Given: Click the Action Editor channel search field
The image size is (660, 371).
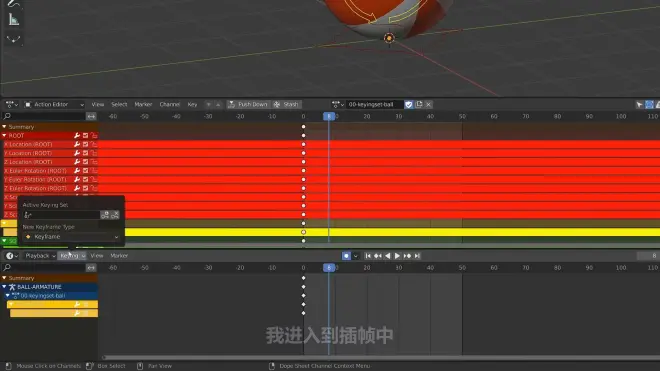Looking at the screenshot, I should (x=44, y=116).
